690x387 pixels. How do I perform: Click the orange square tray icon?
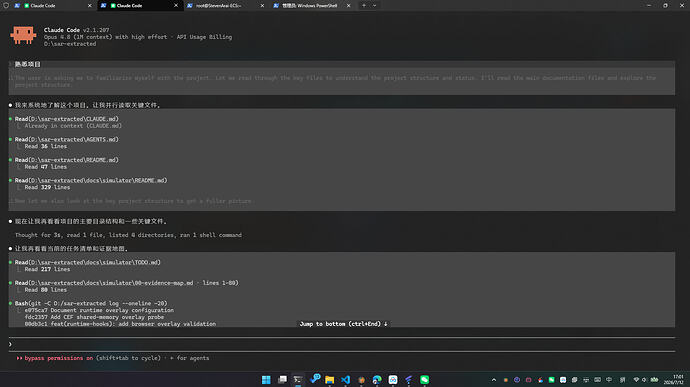(x=506, y=380)
